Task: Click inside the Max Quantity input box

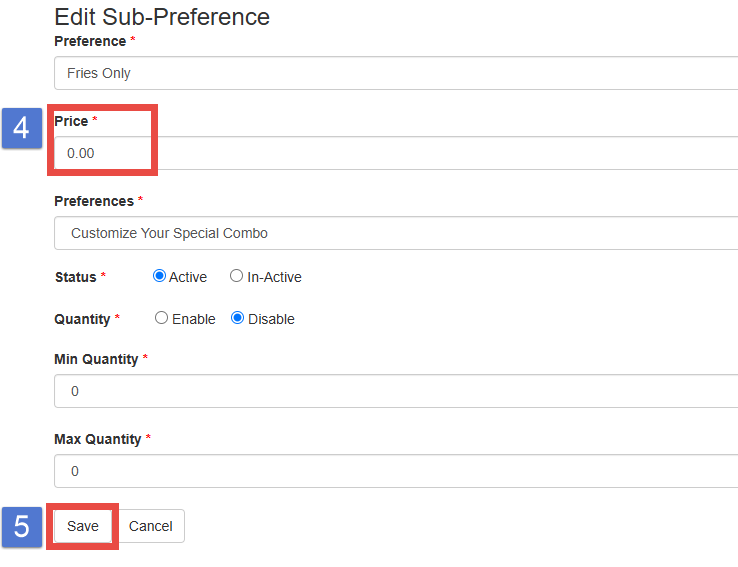Action: [395, 471]
